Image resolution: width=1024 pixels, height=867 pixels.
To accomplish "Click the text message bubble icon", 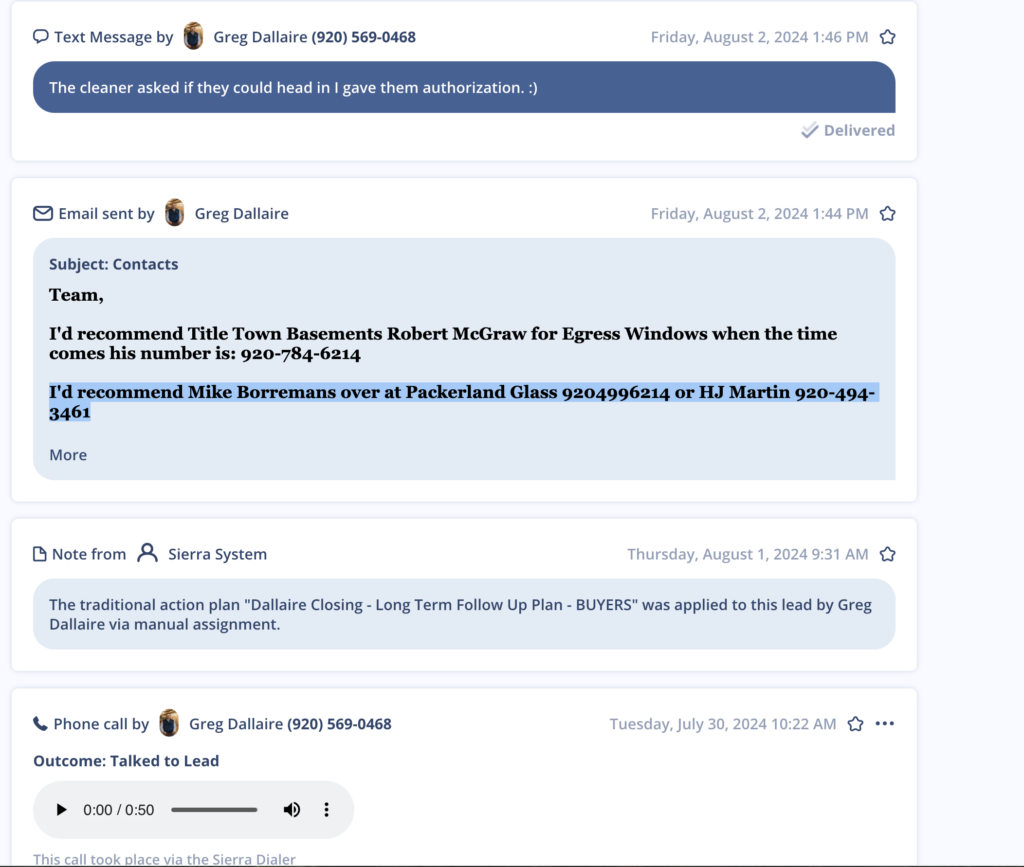I will [40, 37].
